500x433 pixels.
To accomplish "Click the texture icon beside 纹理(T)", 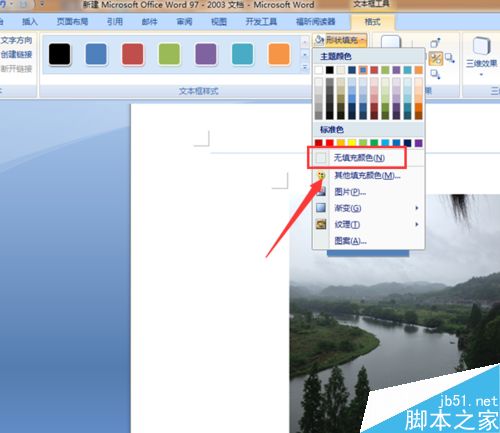I will click(321, 224).
